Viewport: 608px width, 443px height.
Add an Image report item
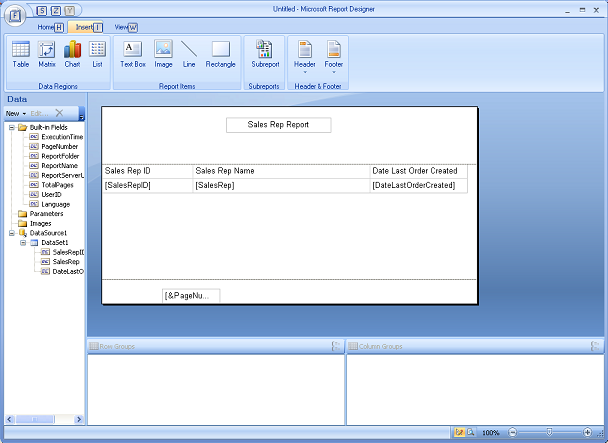[163, 55]
